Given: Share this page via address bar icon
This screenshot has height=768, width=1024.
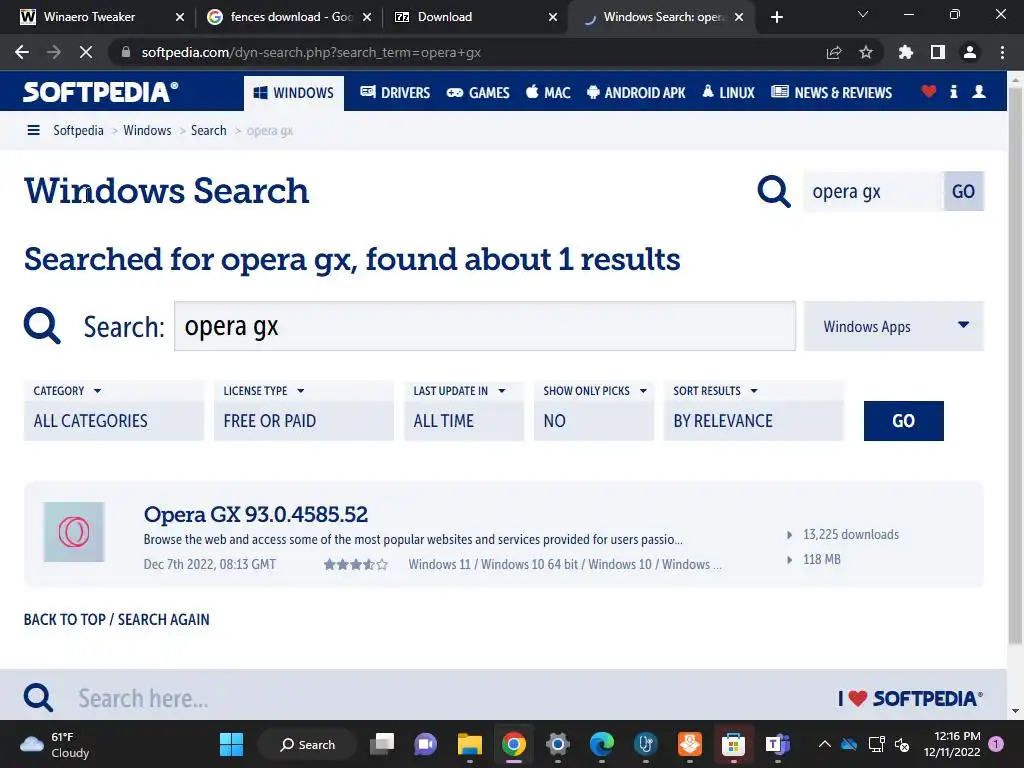Looking at the screenshot, I should tap(834, 52).
